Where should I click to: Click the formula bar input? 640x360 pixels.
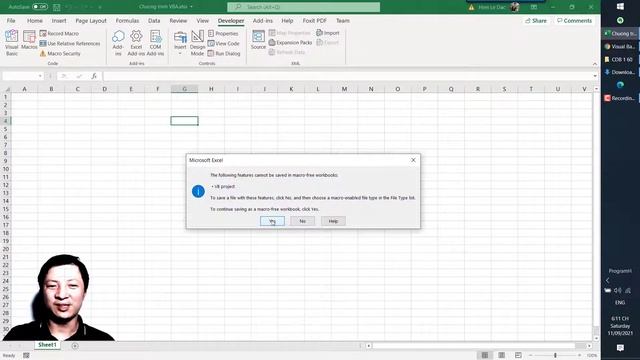pos(347,76)
